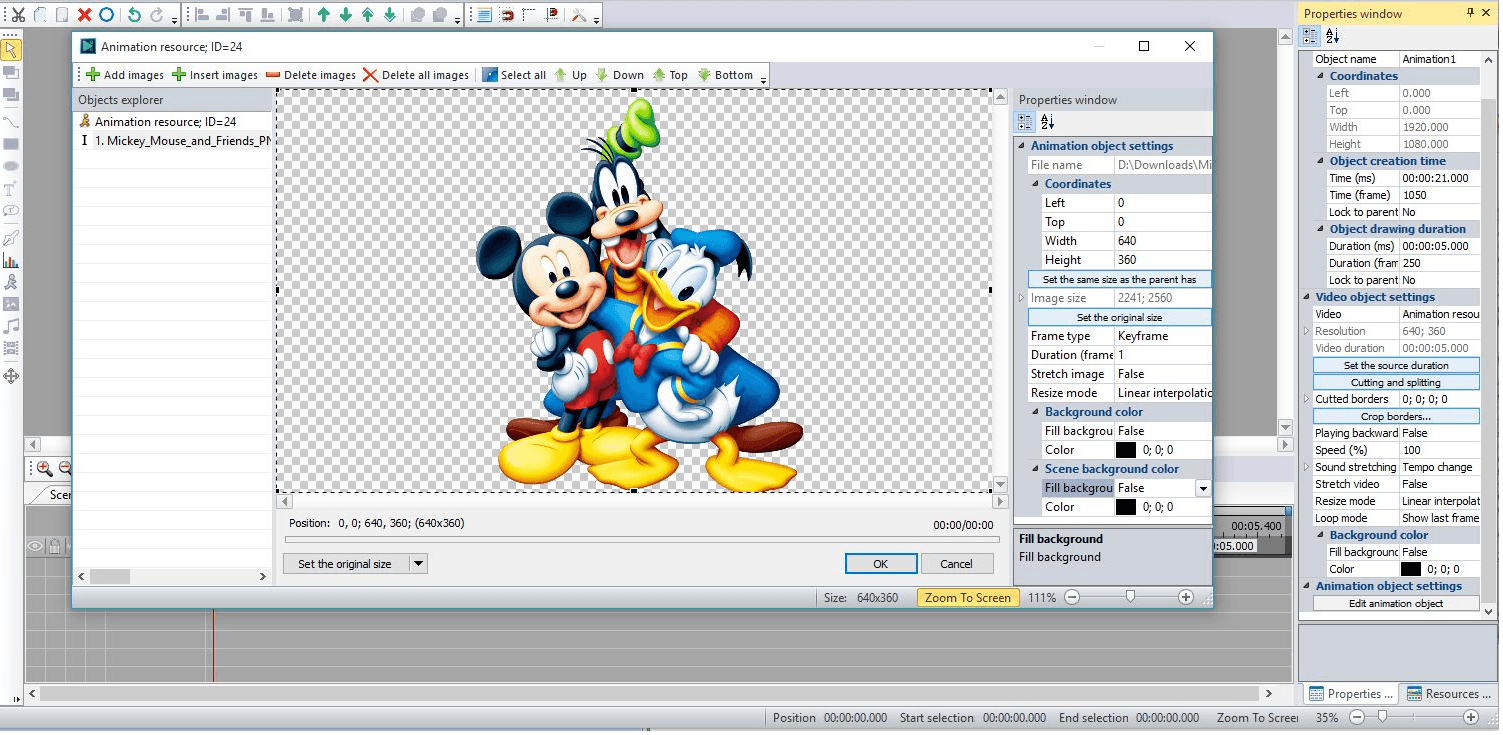The height and width of the screenshot is (735, 1503).
Task: Select Mickey_Mouse_and_Friends item in Objects explorer
Action: (x=175, y=141)
